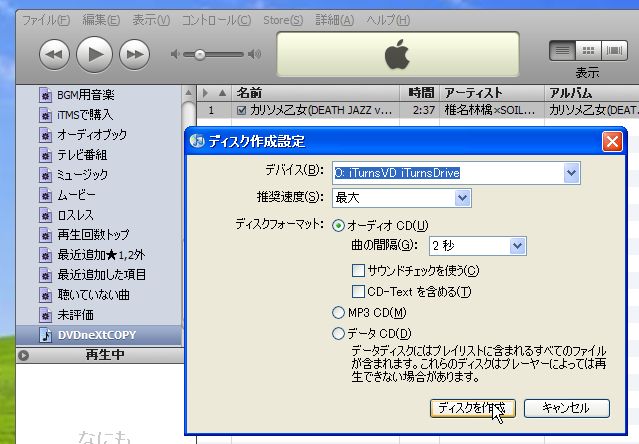Click the sort order up-triangle column header
This screenshot has height=444, width=639.
coord(222,93)
